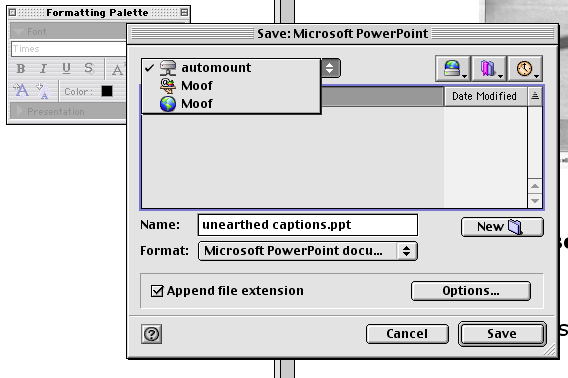This screenshot has width=568, height=378.
Task: Toggle Italic in the Formatting Palette
Action: click(x=43, y=68)
